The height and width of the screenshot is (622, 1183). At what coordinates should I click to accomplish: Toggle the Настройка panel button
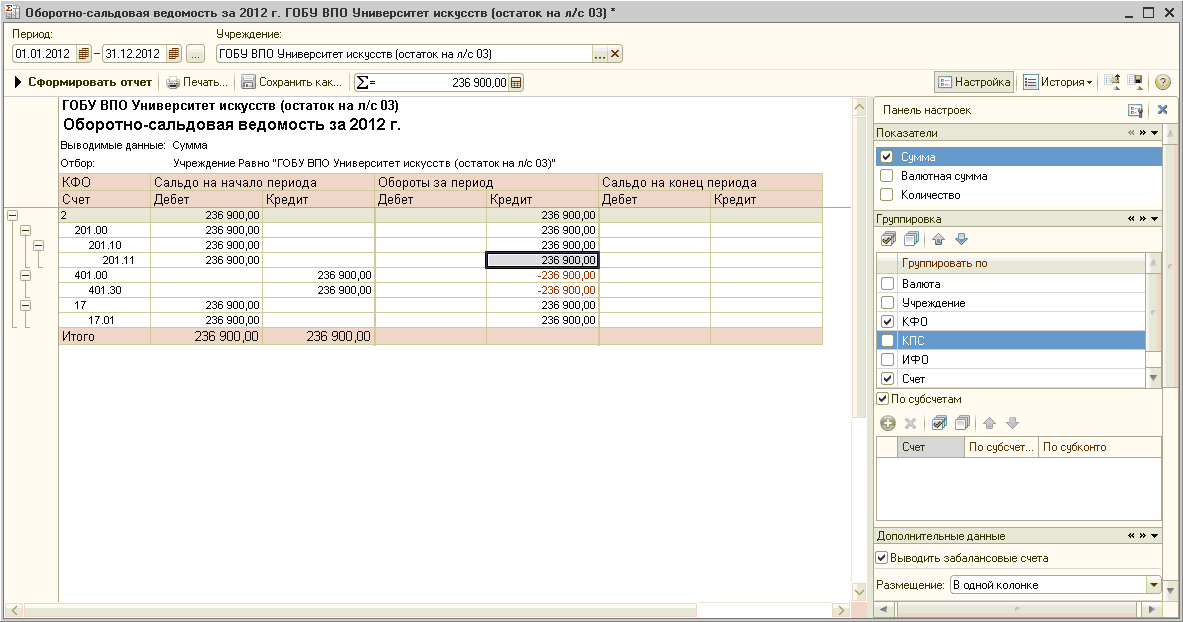coord(975,83)
